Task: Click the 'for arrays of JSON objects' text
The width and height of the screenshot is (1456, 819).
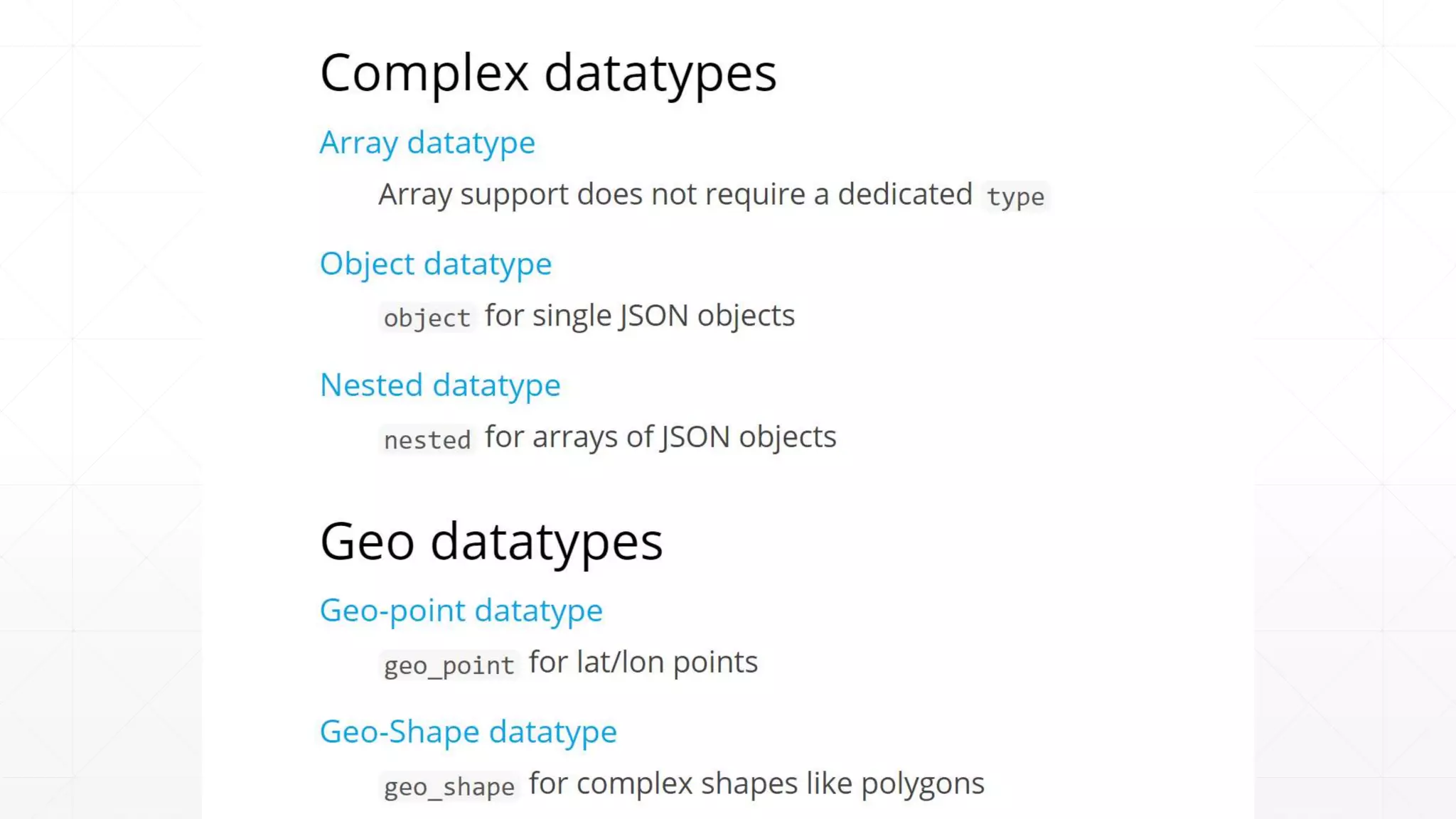Action: pos(660,437)
